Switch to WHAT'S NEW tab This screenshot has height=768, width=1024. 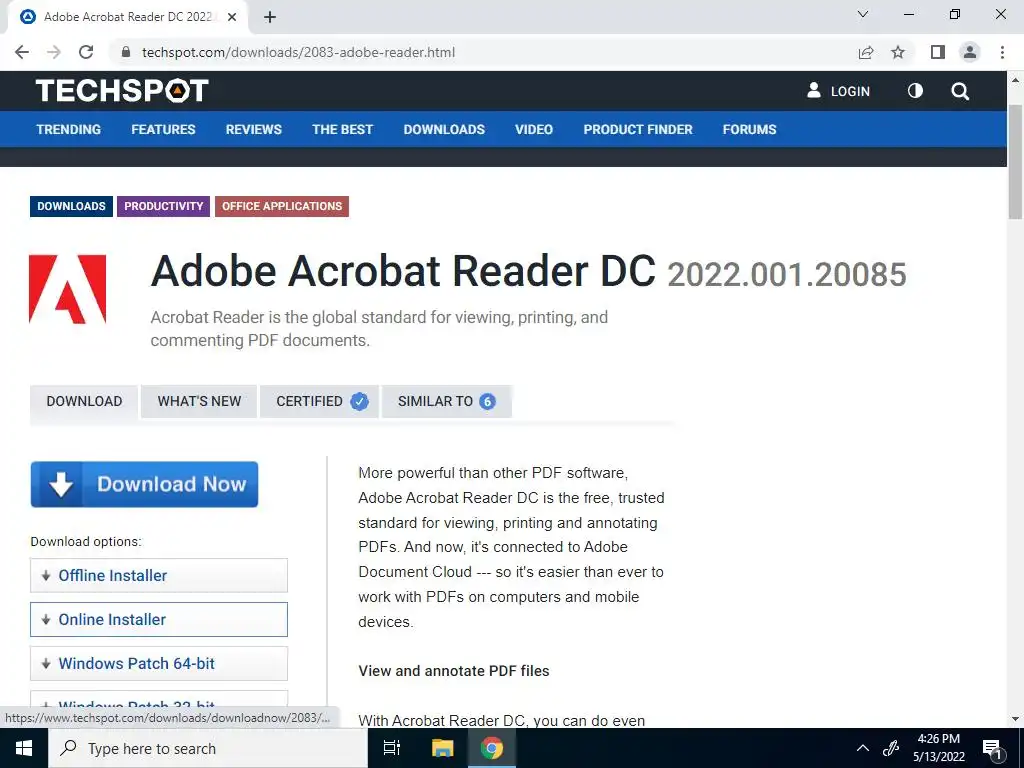click(x=199, y=401)
